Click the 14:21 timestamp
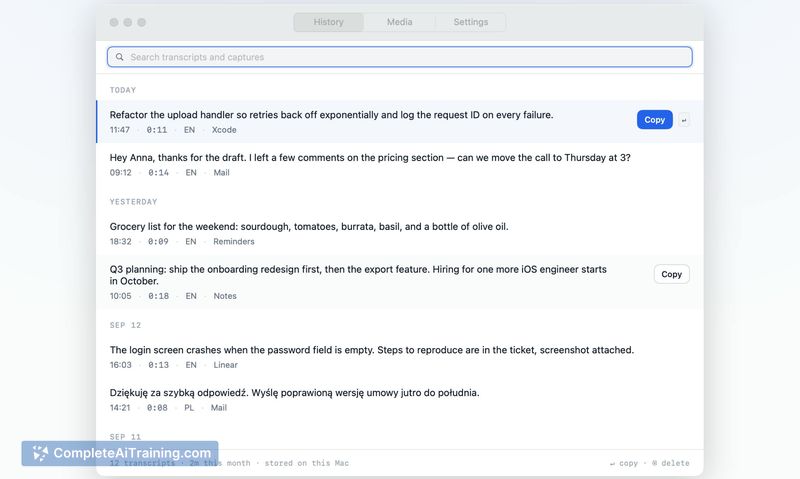The width and height of the screenshot is (800, 479). click(120, 408)
